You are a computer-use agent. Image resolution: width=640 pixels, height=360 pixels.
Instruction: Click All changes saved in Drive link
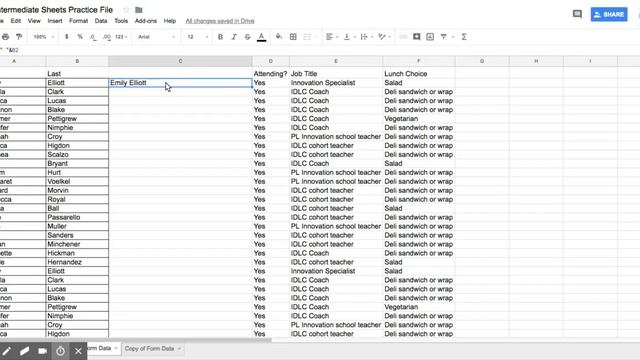[220, 21]
